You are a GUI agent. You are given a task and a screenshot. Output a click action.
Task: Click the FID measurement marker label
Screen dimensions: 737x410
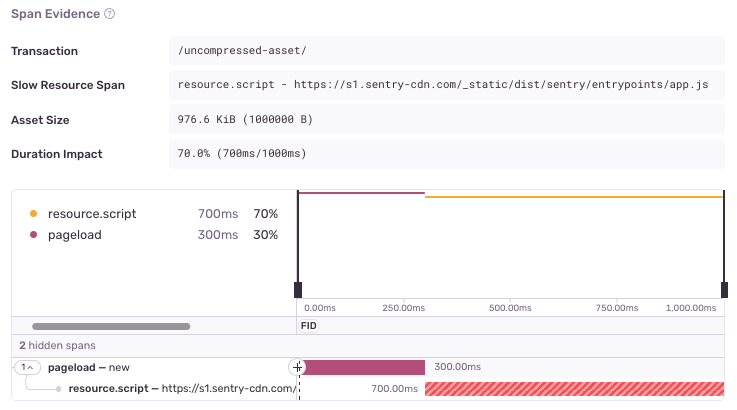pyautogui.click(x=310, y=327)
